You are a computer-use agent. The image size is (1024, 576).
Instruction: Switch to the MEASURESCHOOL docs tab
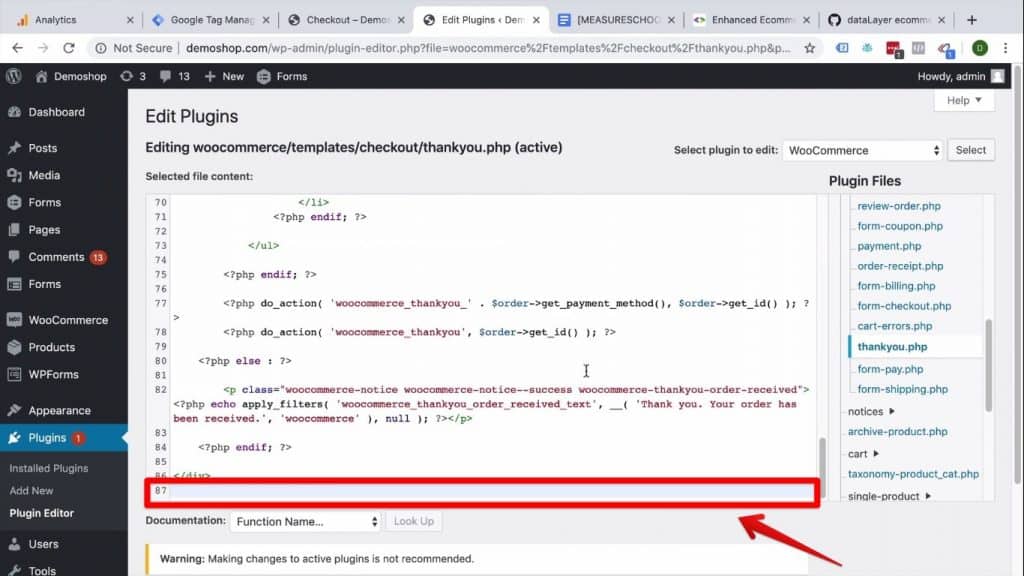tap(616, 20)
